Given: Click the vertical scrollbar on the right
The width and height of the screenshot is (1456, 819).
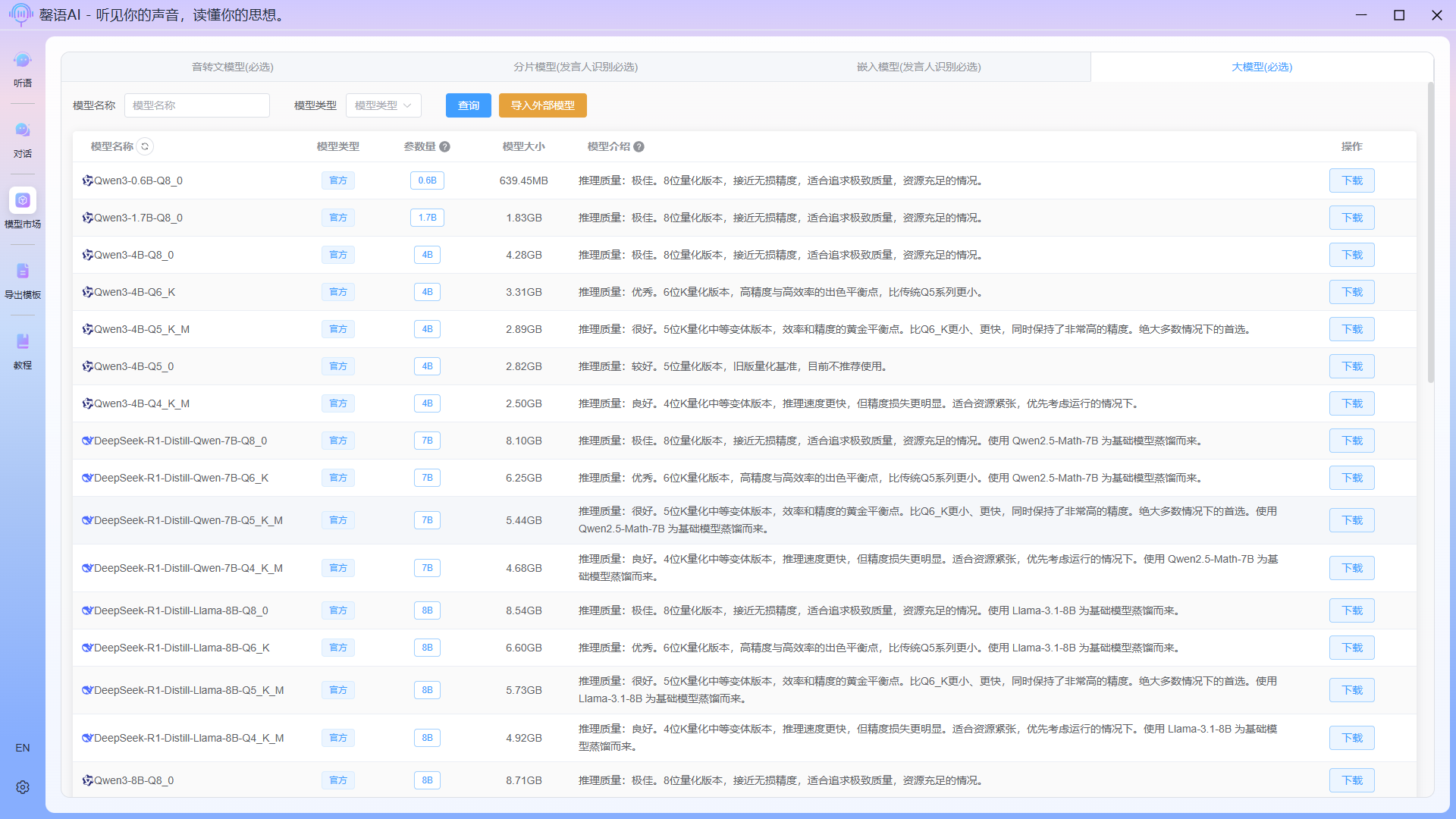Looking at the screenshot, I should pyautogui.click(x=1430, y=232).
